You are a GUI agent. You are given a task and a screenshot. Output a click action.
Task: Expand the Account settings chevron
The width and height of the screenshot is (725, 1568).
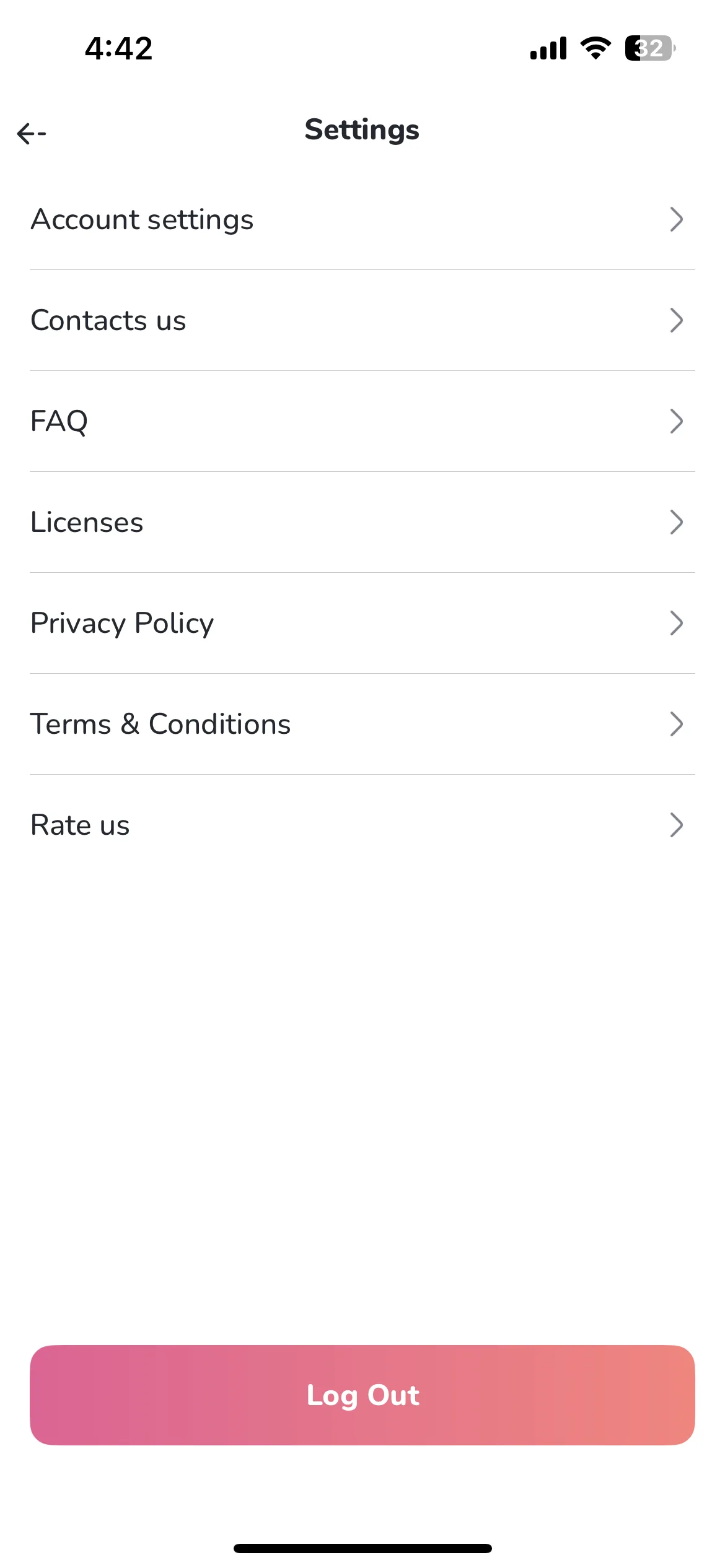coord(677,219)
